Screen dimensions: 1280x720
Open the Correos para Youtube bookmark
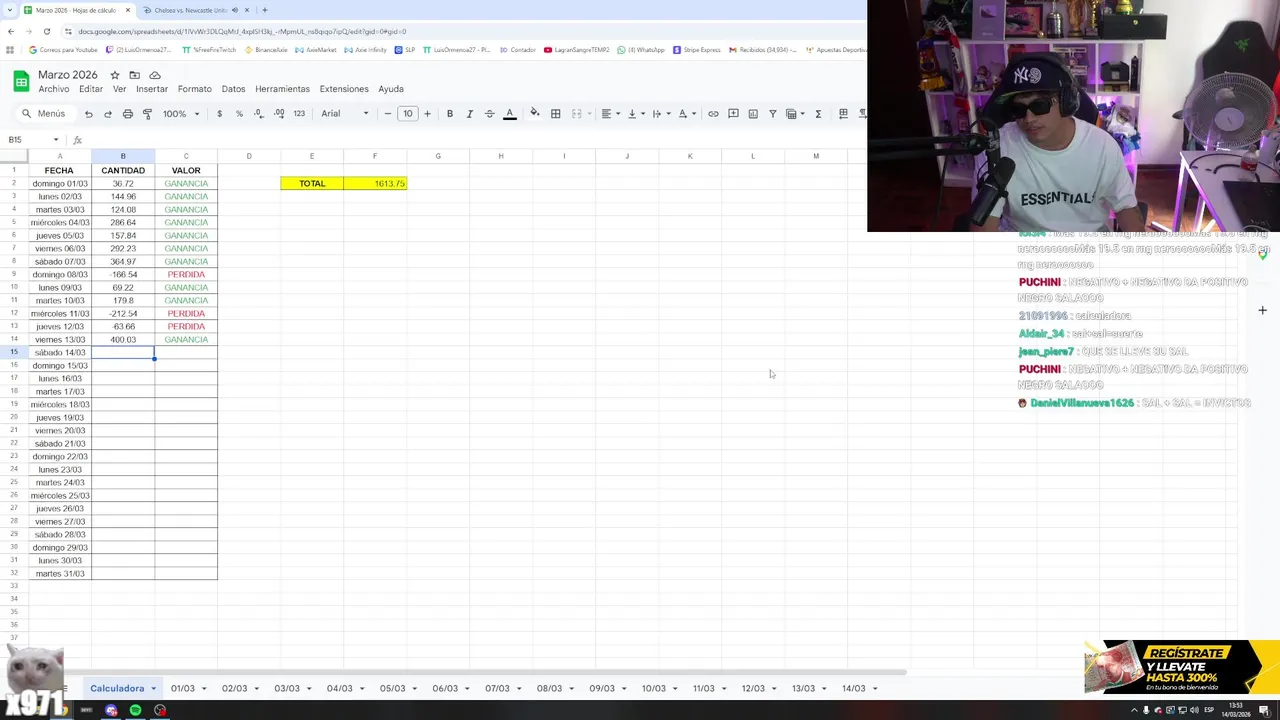point(63,50)
